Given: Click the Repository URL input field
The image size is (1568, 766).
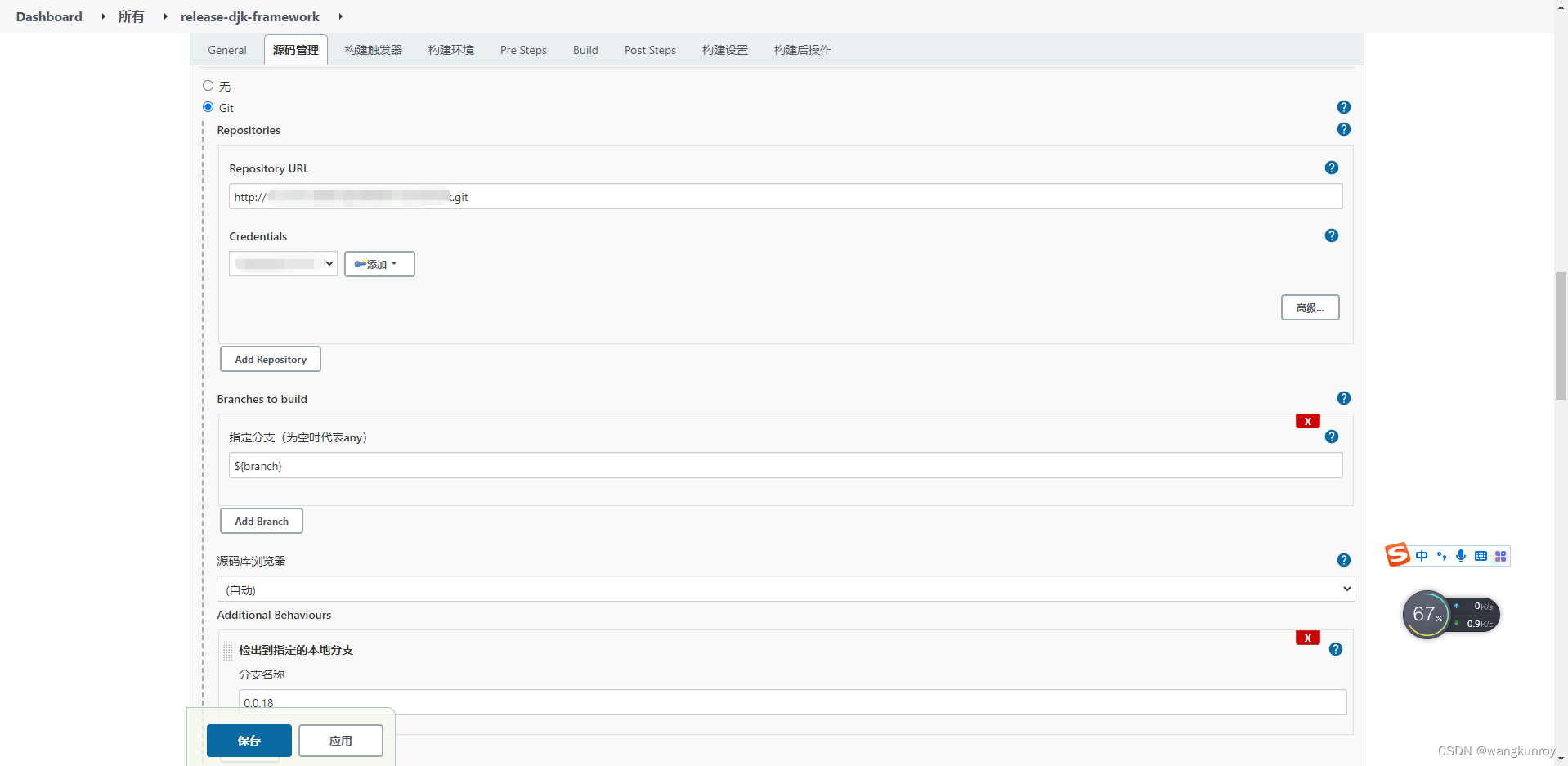Looking at the screenshot, I should tap(786, 196).
